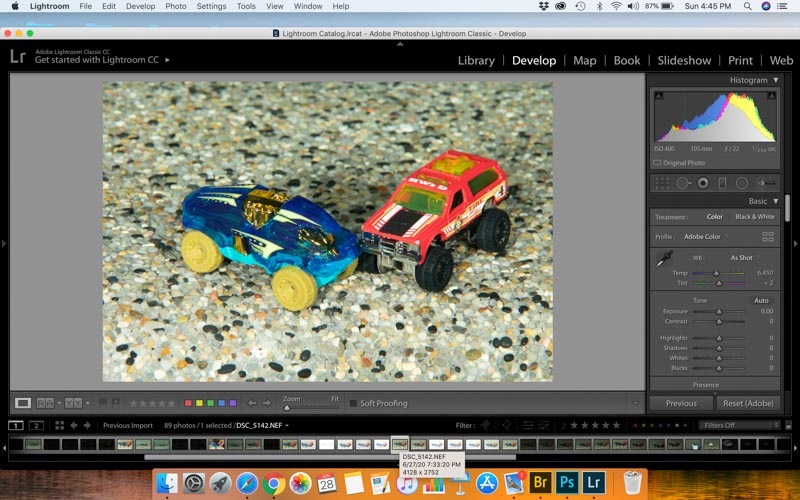Screen dimensions: 800x500
Task: Filter by flagged photos in filmstrip
Action: [x=485, y=425]
